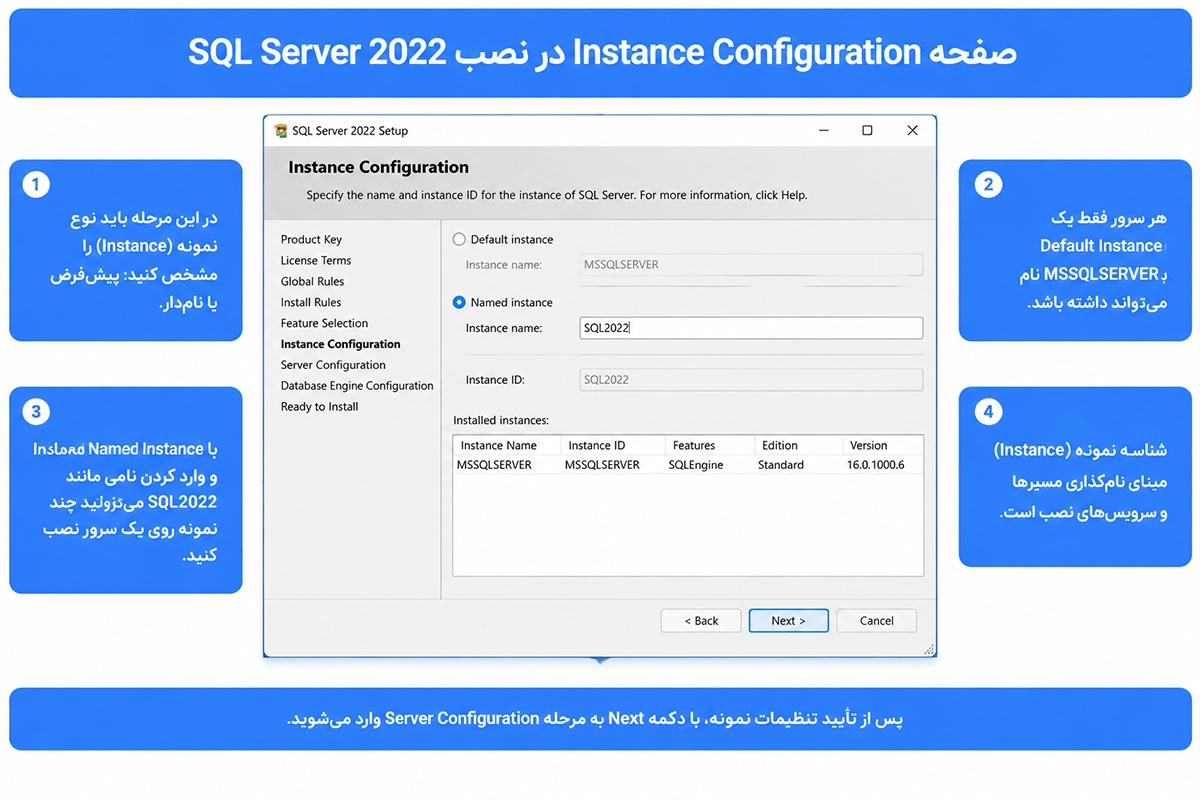The image size is (1200, 800).
Task: Click the named Instance name field containing SQL2022
Action: tap(751, 328)
